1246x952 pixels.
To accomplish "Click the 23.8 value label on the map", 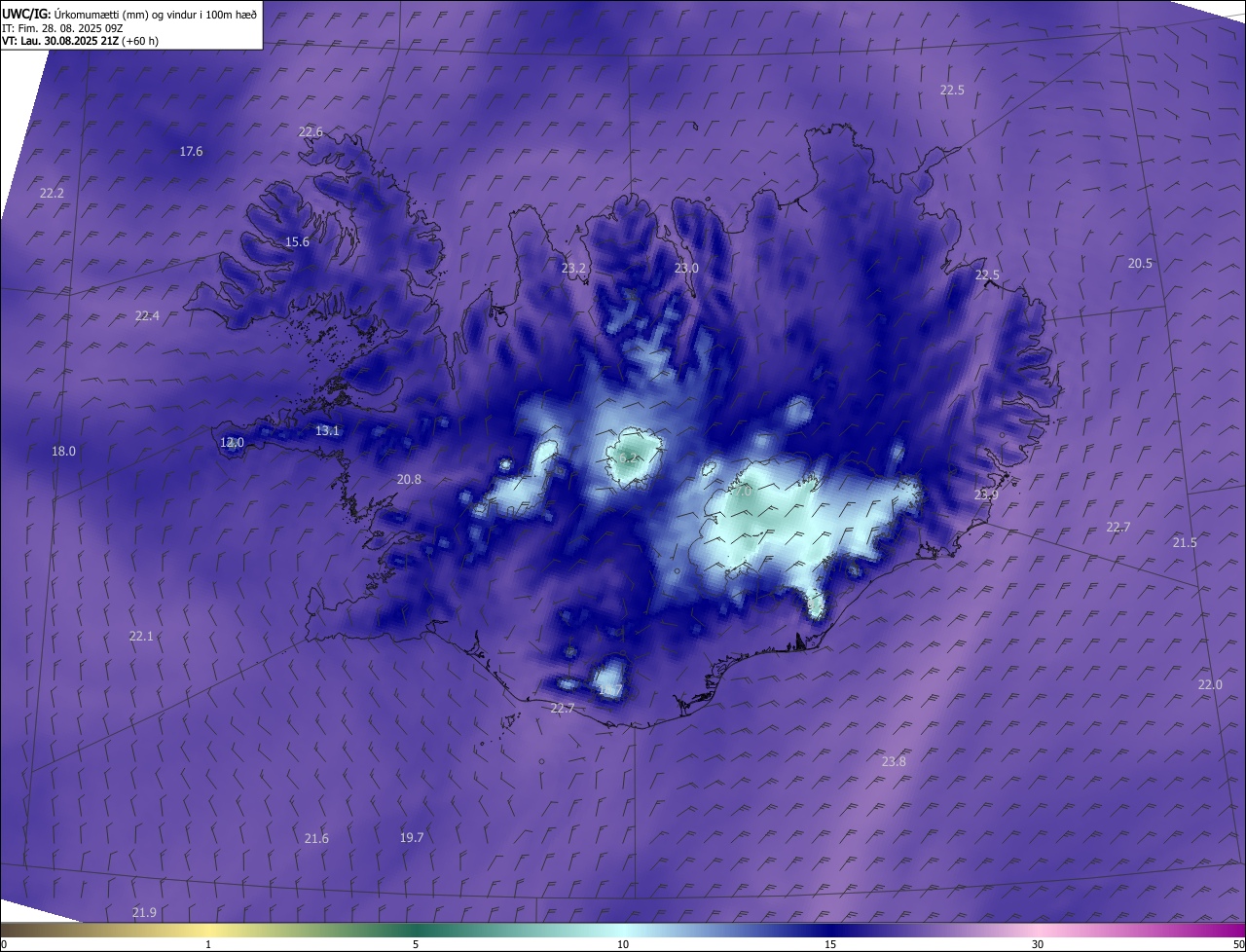I will pyautogui.click(x=894, y=761).
